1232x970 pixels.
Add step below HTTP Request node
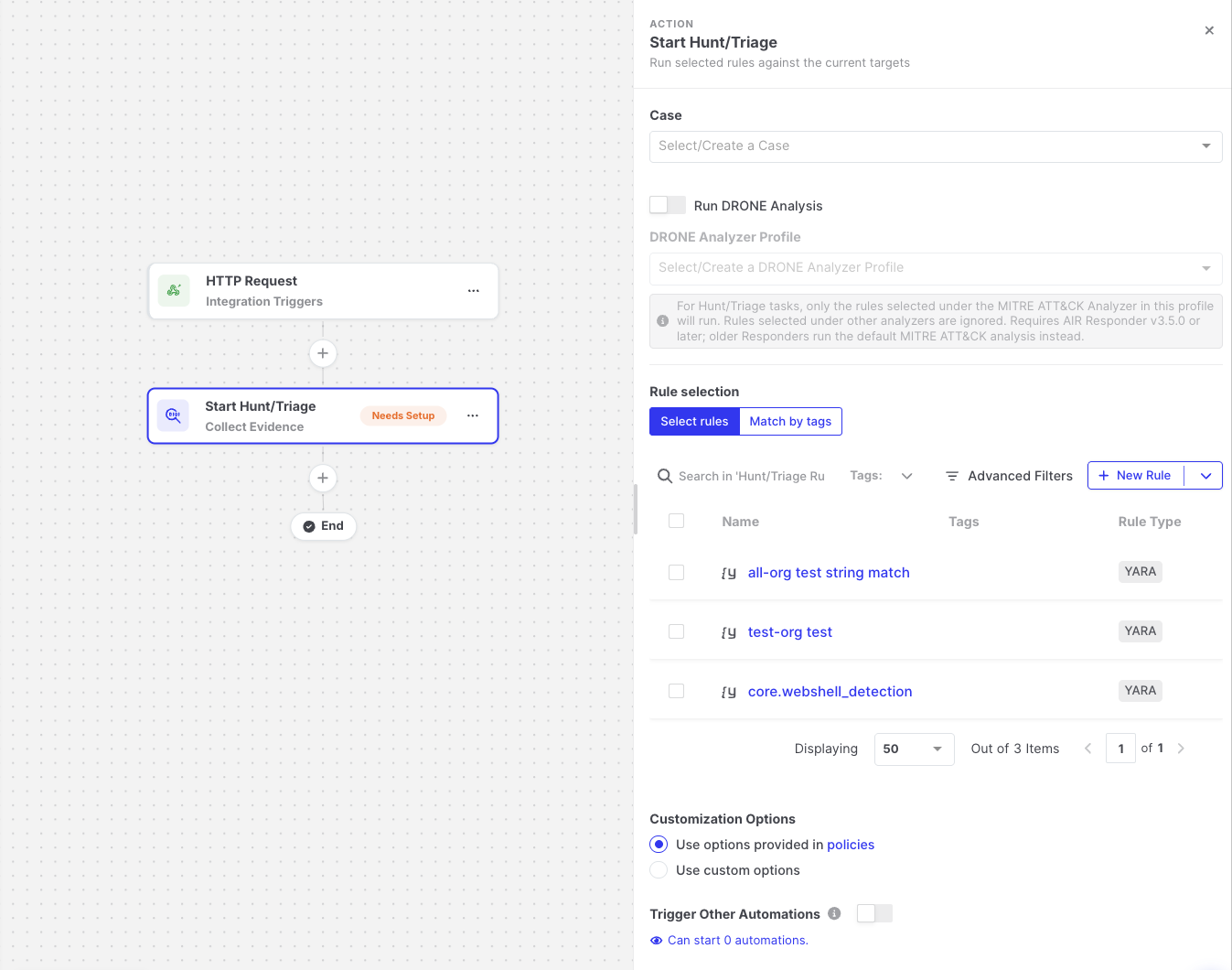[x=323, y=353]
